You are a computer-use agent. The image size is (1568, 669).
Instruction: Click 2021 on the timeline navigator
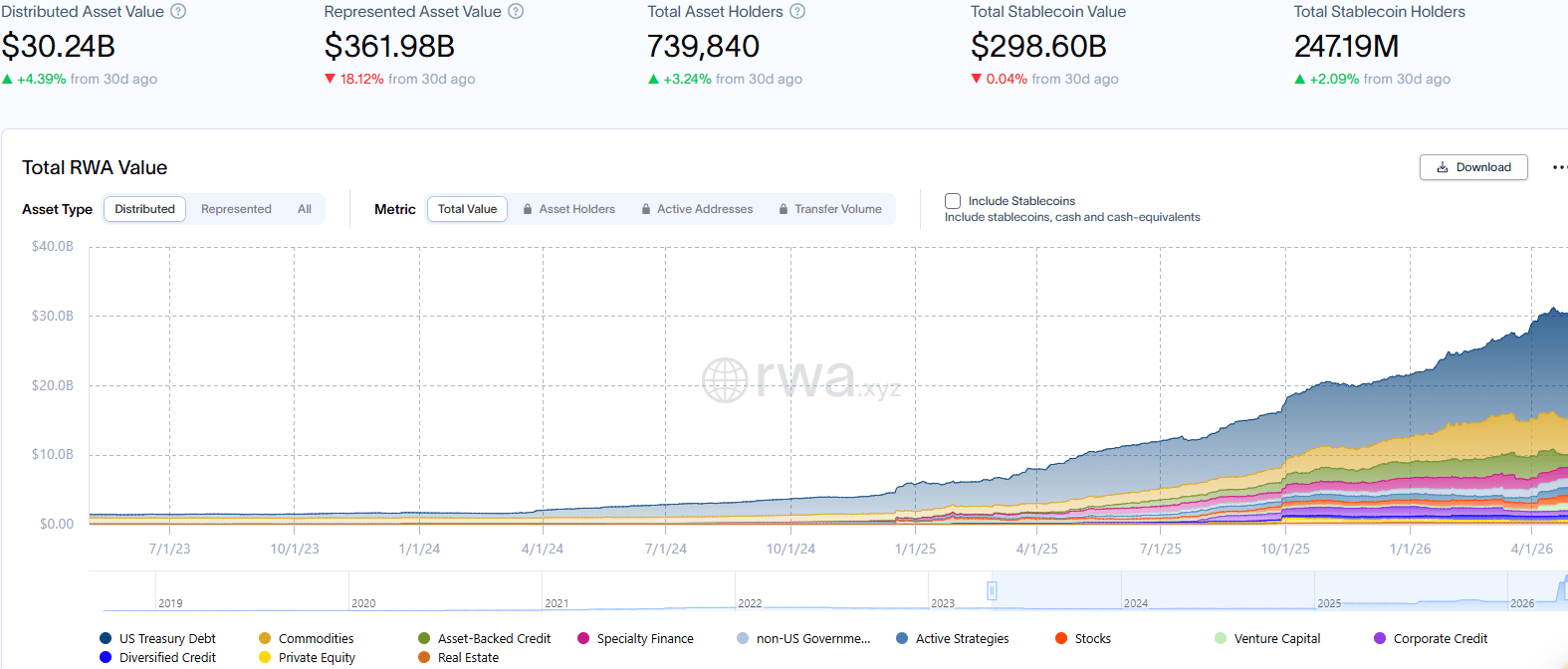[x=557, y=603]
